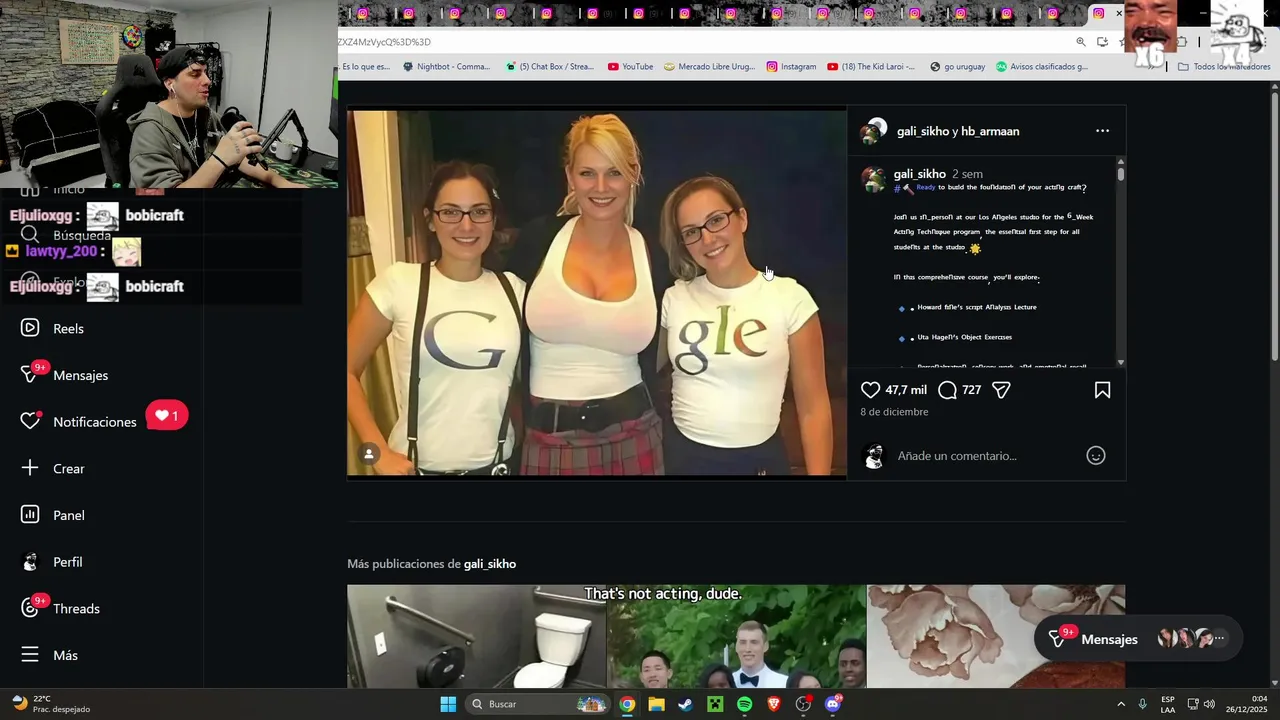The width and height of the screenshot is (1280, 720).
Task: Open the Chat Box / Stream bookmark
Action: [x=549, y=67]
